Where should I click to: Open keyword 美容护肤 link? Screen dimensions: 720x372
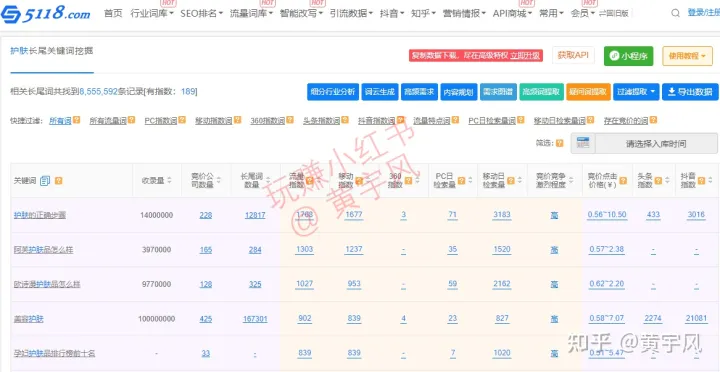(28, 319)
